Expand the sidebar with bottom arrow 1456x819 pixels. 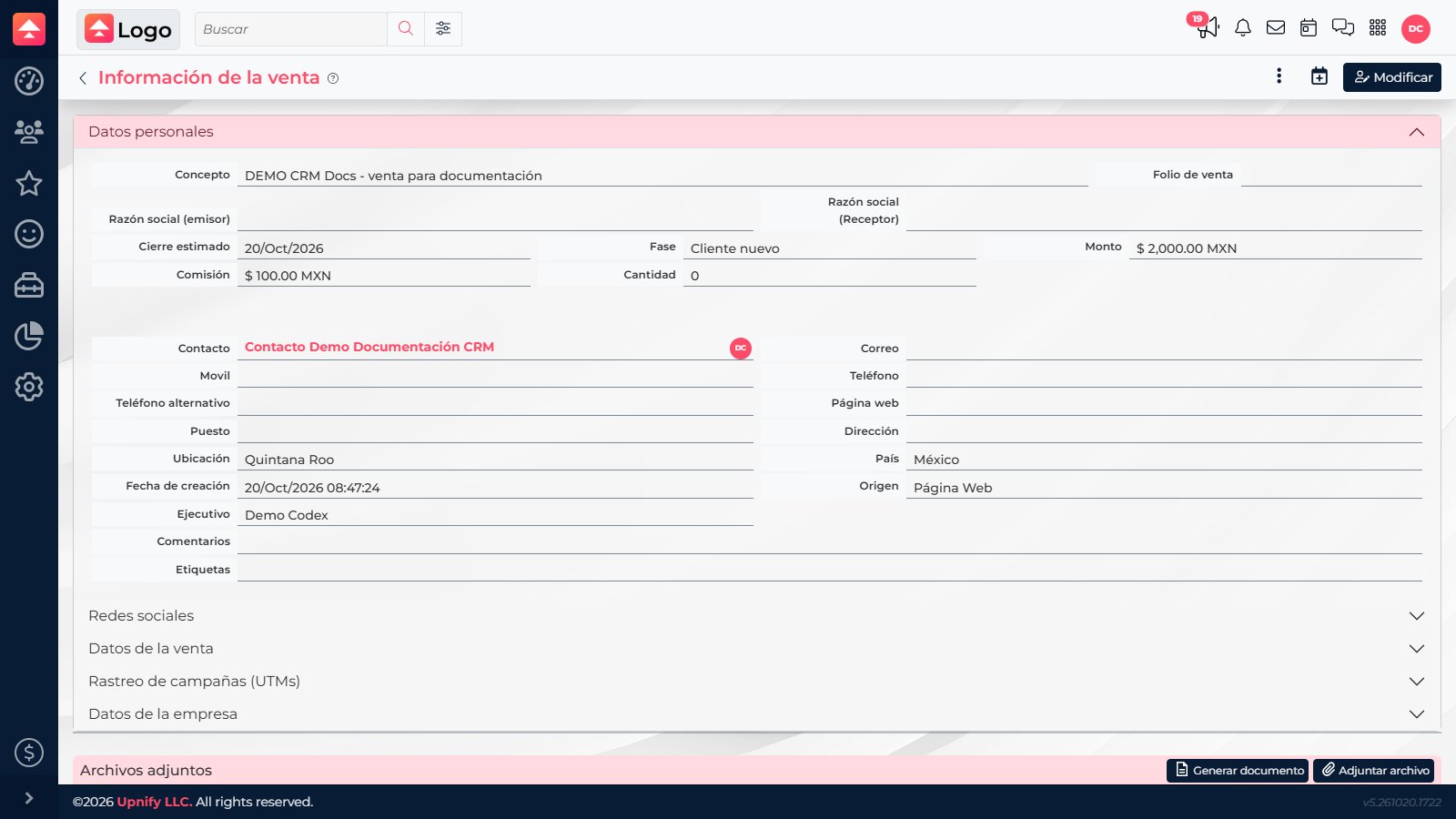click(x=29, y=798)
